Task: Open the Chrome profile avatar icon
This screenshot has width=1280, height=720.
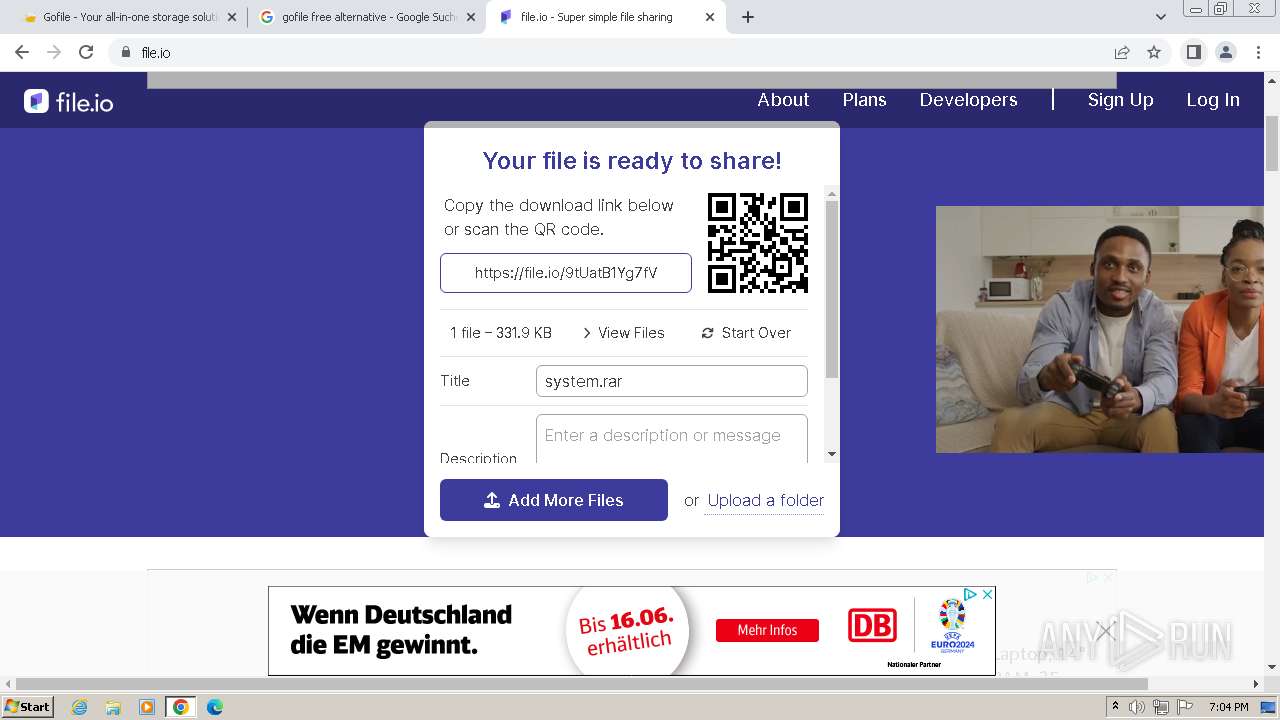Action: coord(1226,52)
